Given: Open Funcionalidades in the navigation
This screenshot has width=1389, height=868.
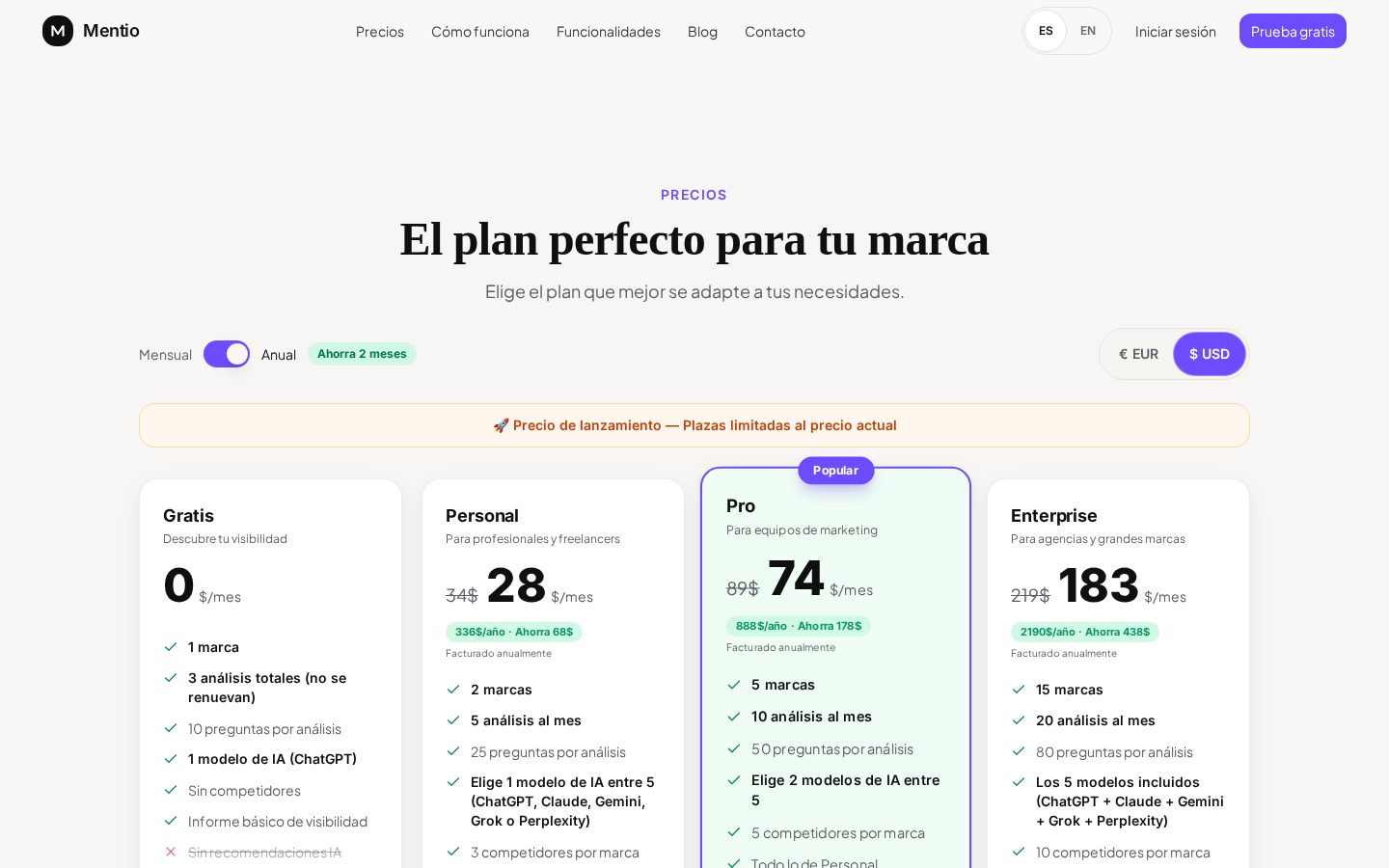Looking at the screenshot, I should tap(609, 32).
